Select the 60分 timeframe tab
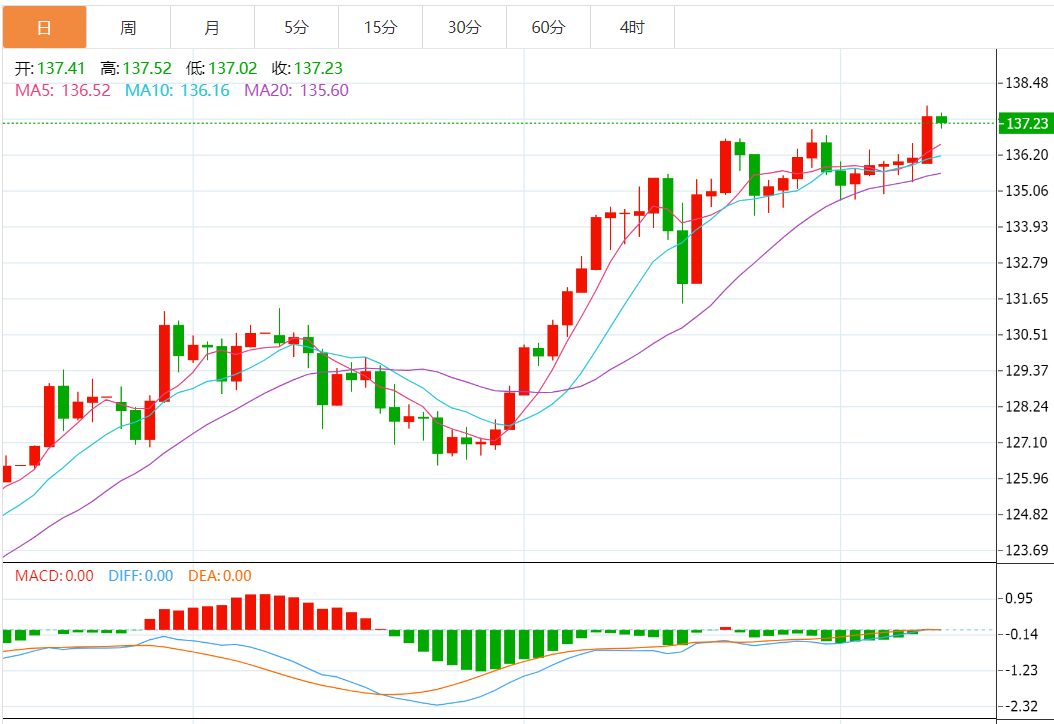Image resolution: width=1054 pixels, height=724 pixels. [x=549, y=28]
